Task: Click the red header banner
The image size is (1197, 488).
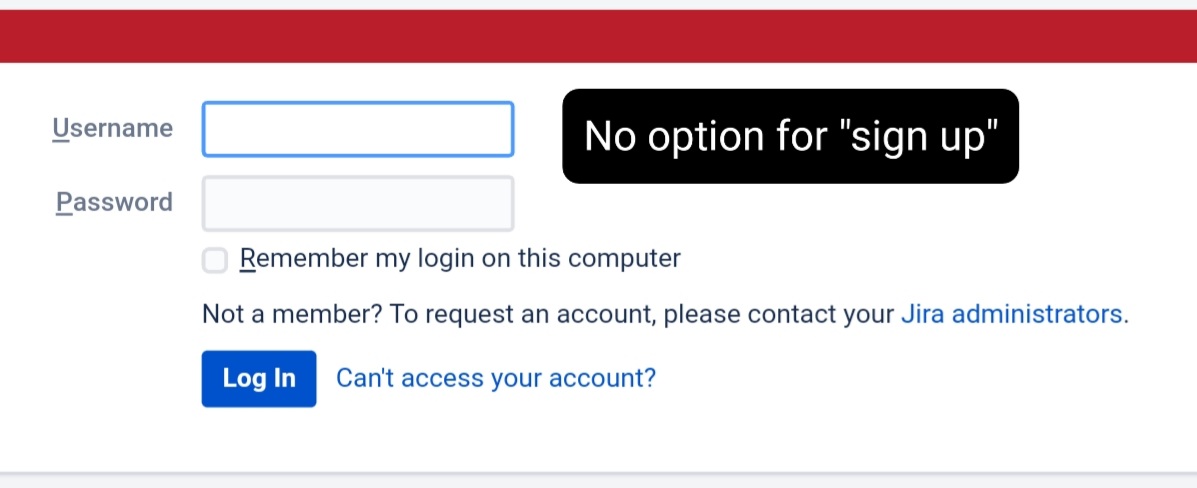Action: [598, 37]
